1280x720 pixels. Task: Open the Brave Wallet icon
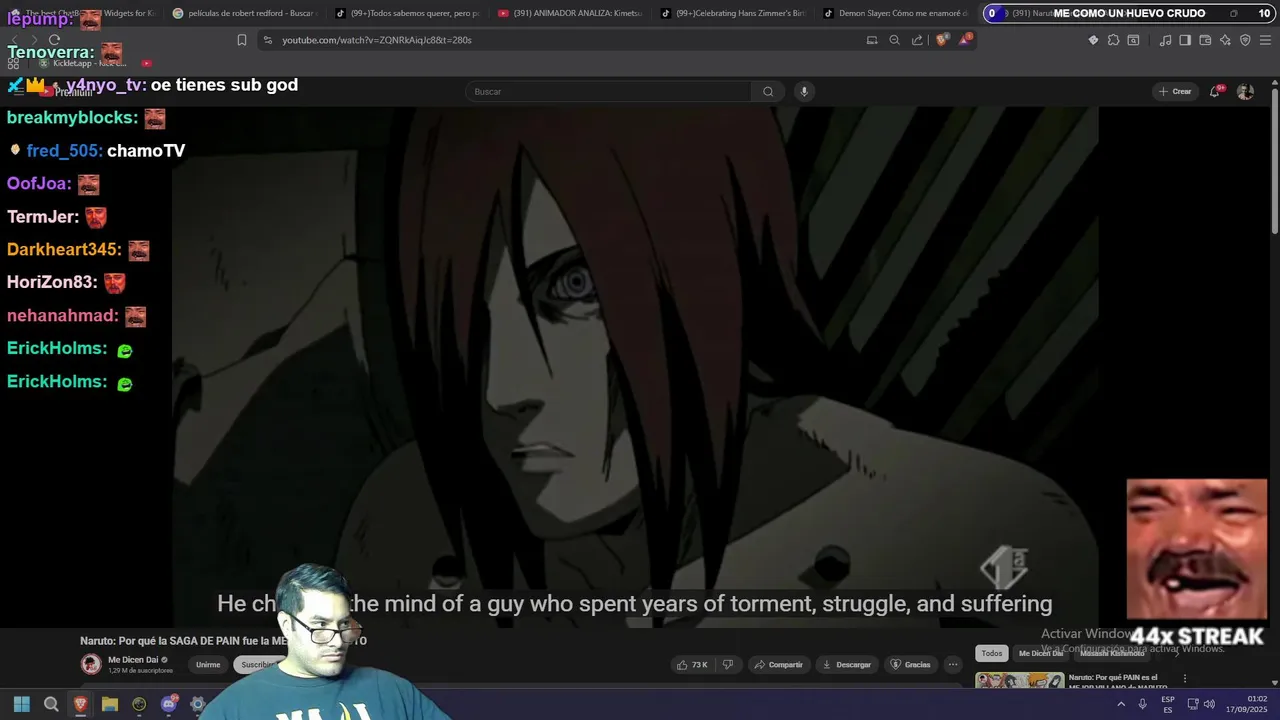tap(1205, 40)
